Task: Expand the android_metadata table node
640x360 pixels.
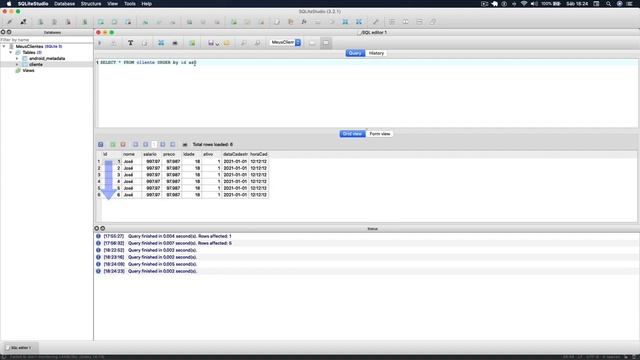Action: [17, 59]
